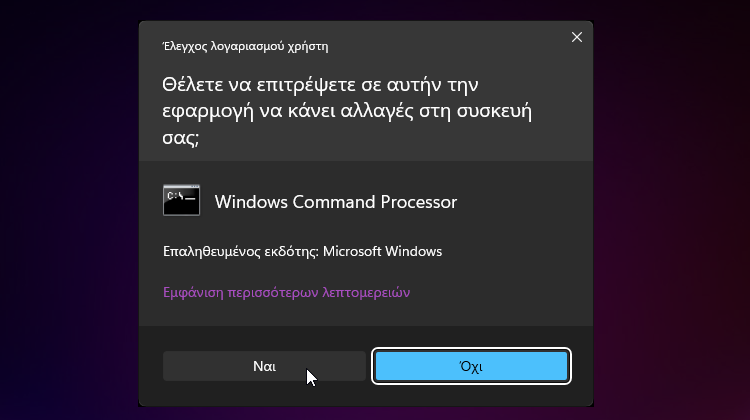The width and height of the screenshot is (750, 420).
Task: Click the Επαληθευμένος εκδότης label text
Action: tap(241, 252)
